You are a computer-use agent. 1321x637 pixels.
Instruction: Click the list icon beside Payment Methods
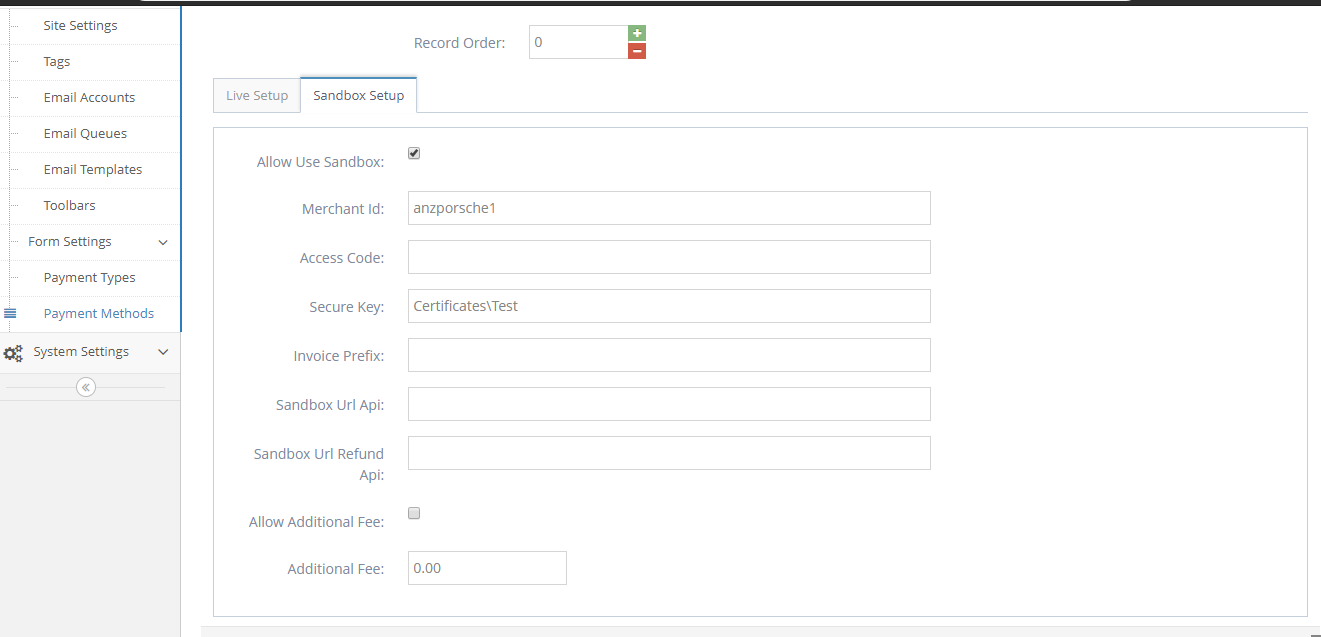click(9, 313)
